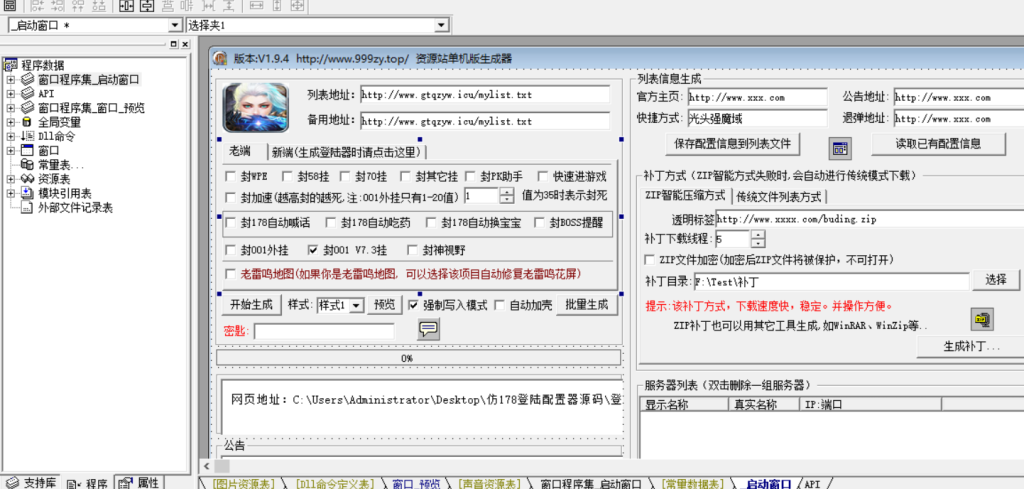1024x489 pixels.
Task: Toggle the ZIP文件加密 checkbox
Action: (x=649, y=260)
